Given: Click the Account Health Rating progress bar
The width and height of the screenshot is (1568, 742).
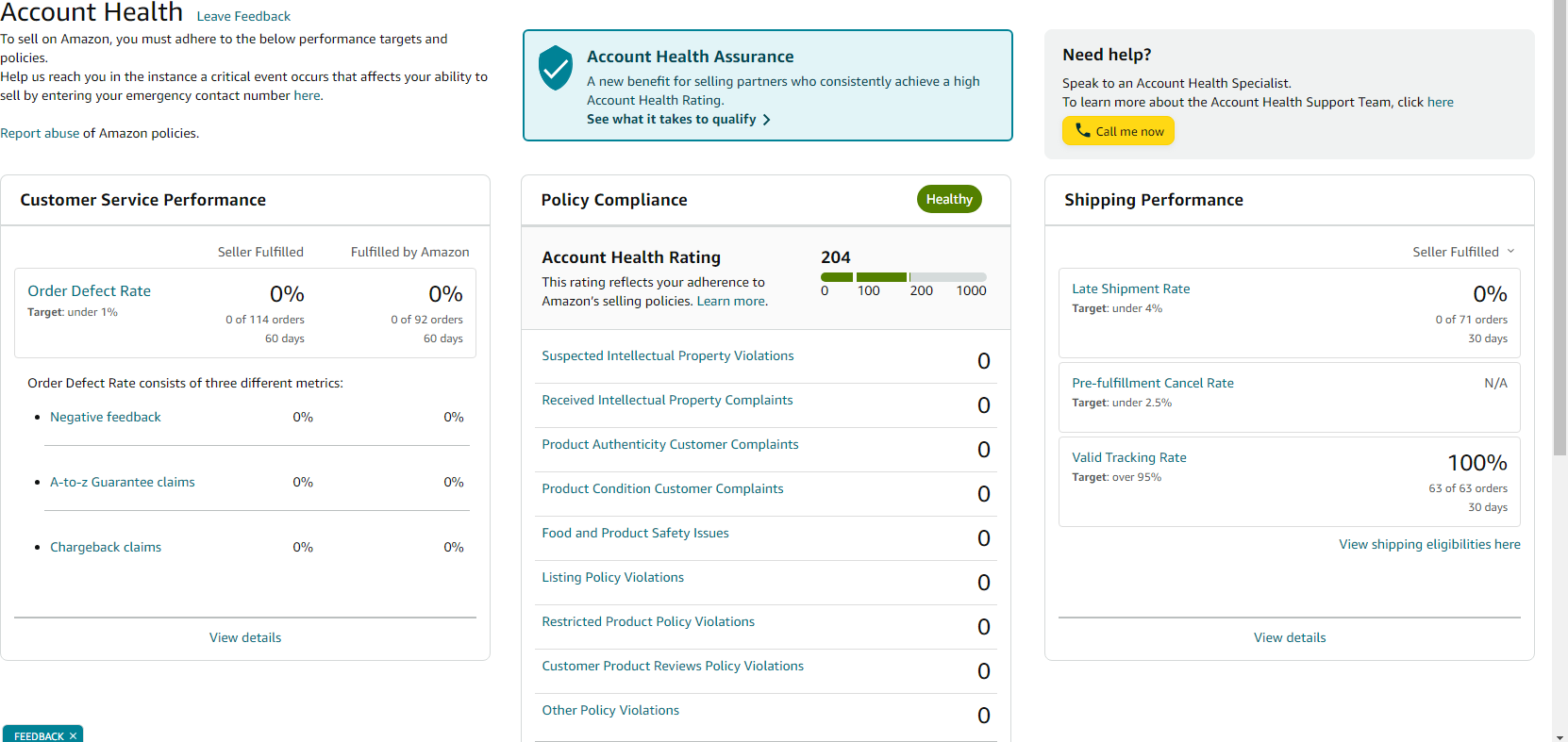Looking at the screenshot, I should (x=903, y=277).
